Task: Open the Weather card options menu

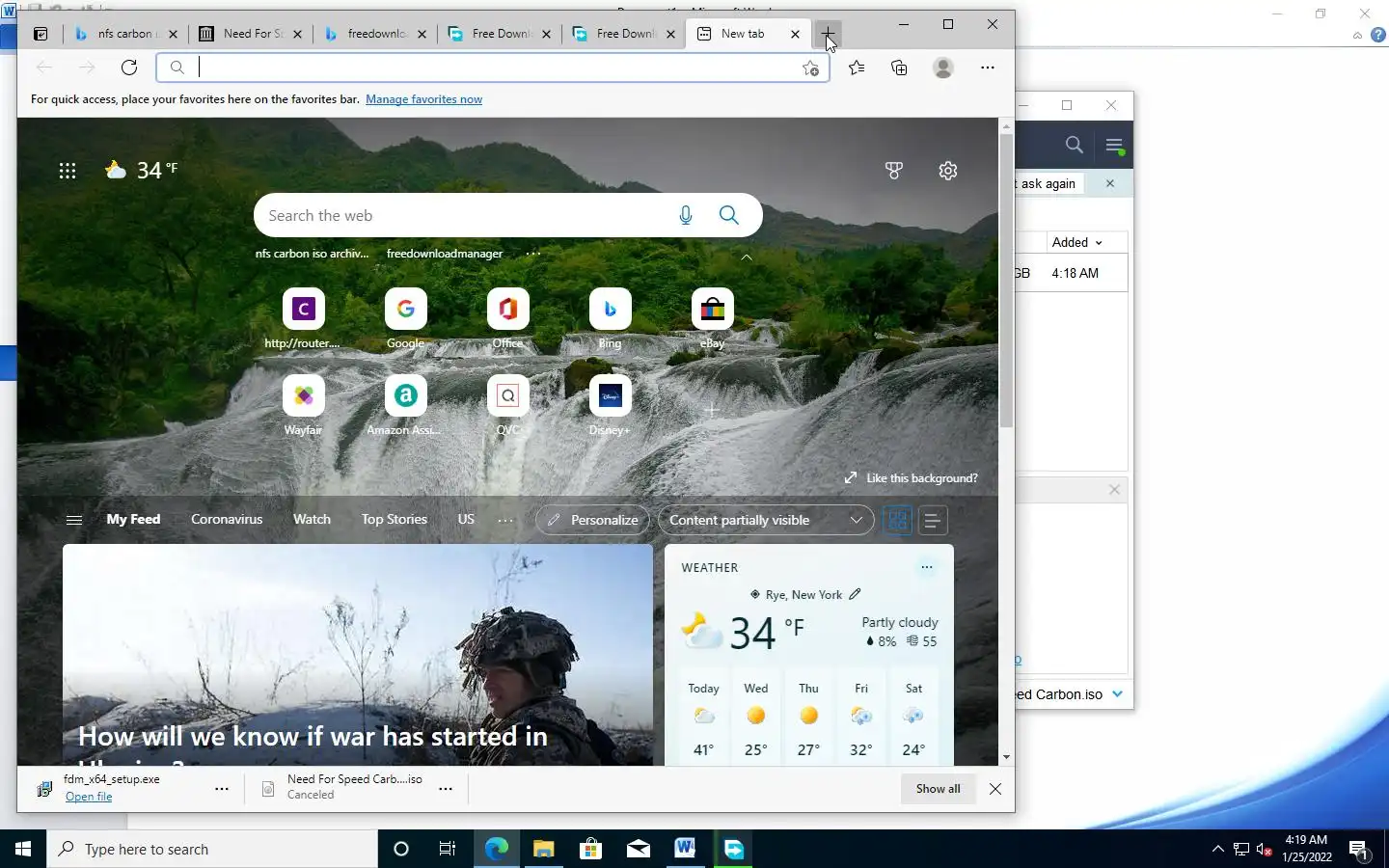Action: click(927, 567)
